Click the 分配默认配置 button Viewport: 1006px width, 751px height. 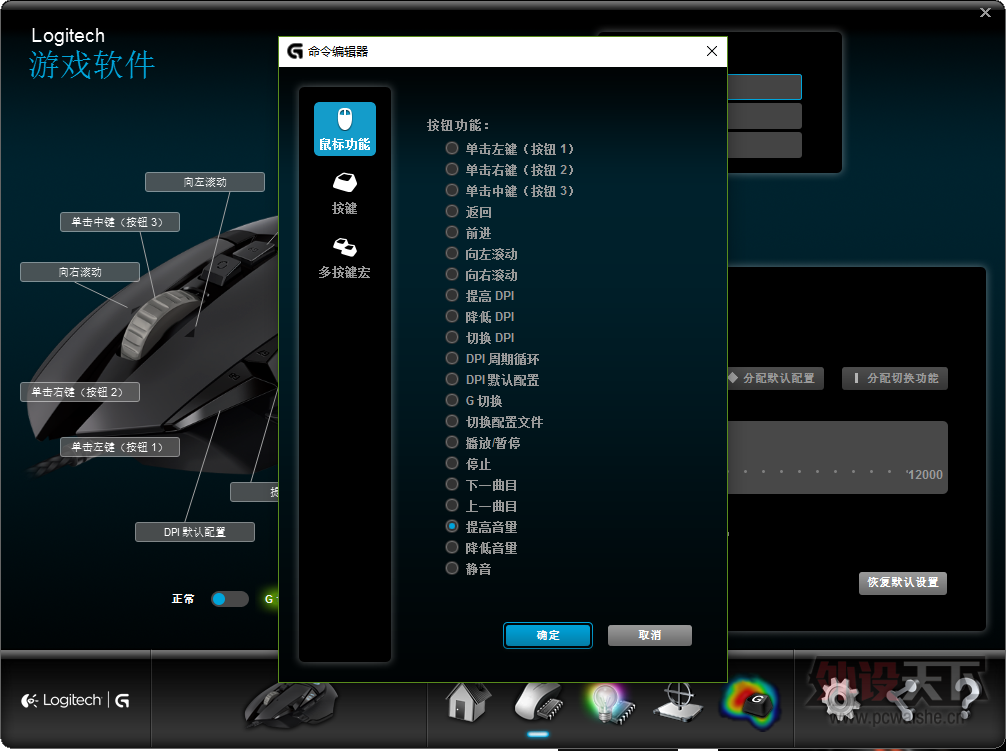pyautogui.click(x=775, y=378)
